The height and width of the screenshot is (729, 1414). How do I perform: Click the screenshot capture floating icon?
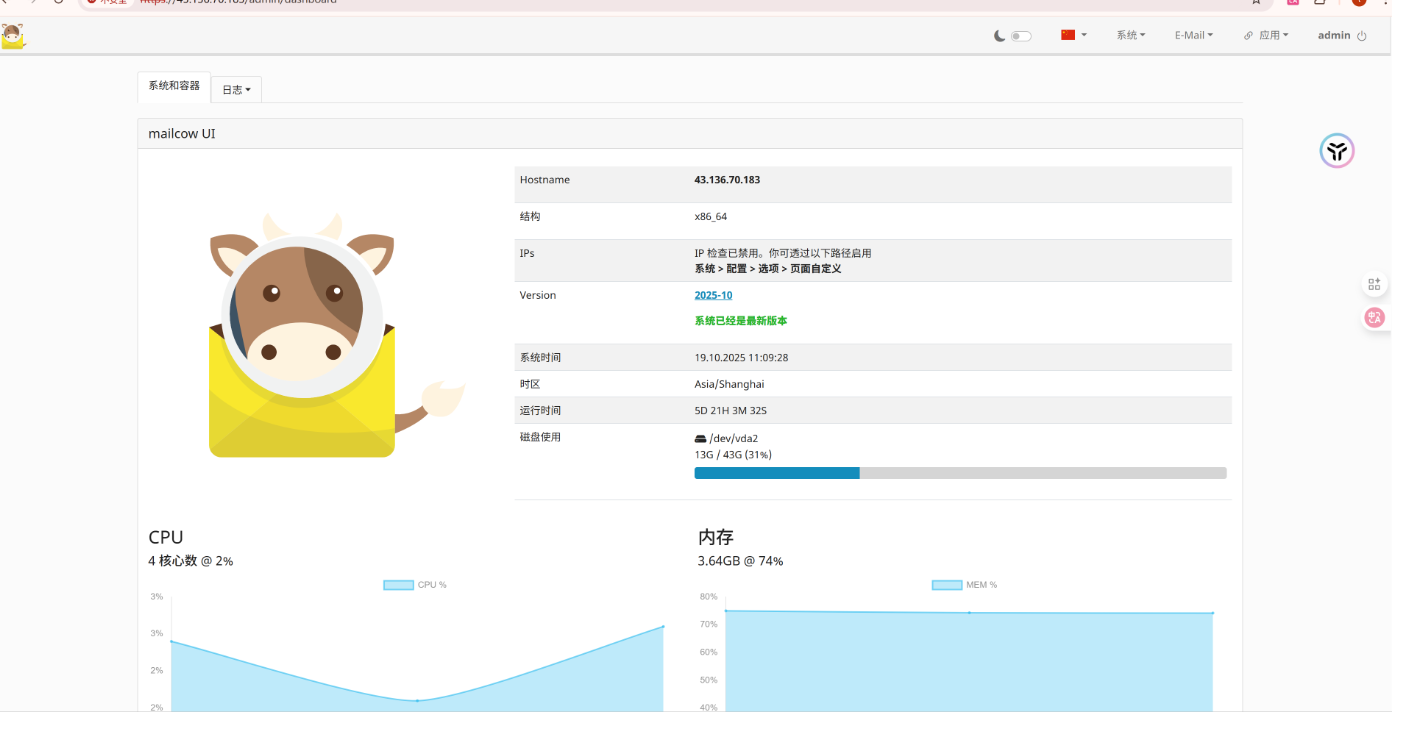point(1374,283)
